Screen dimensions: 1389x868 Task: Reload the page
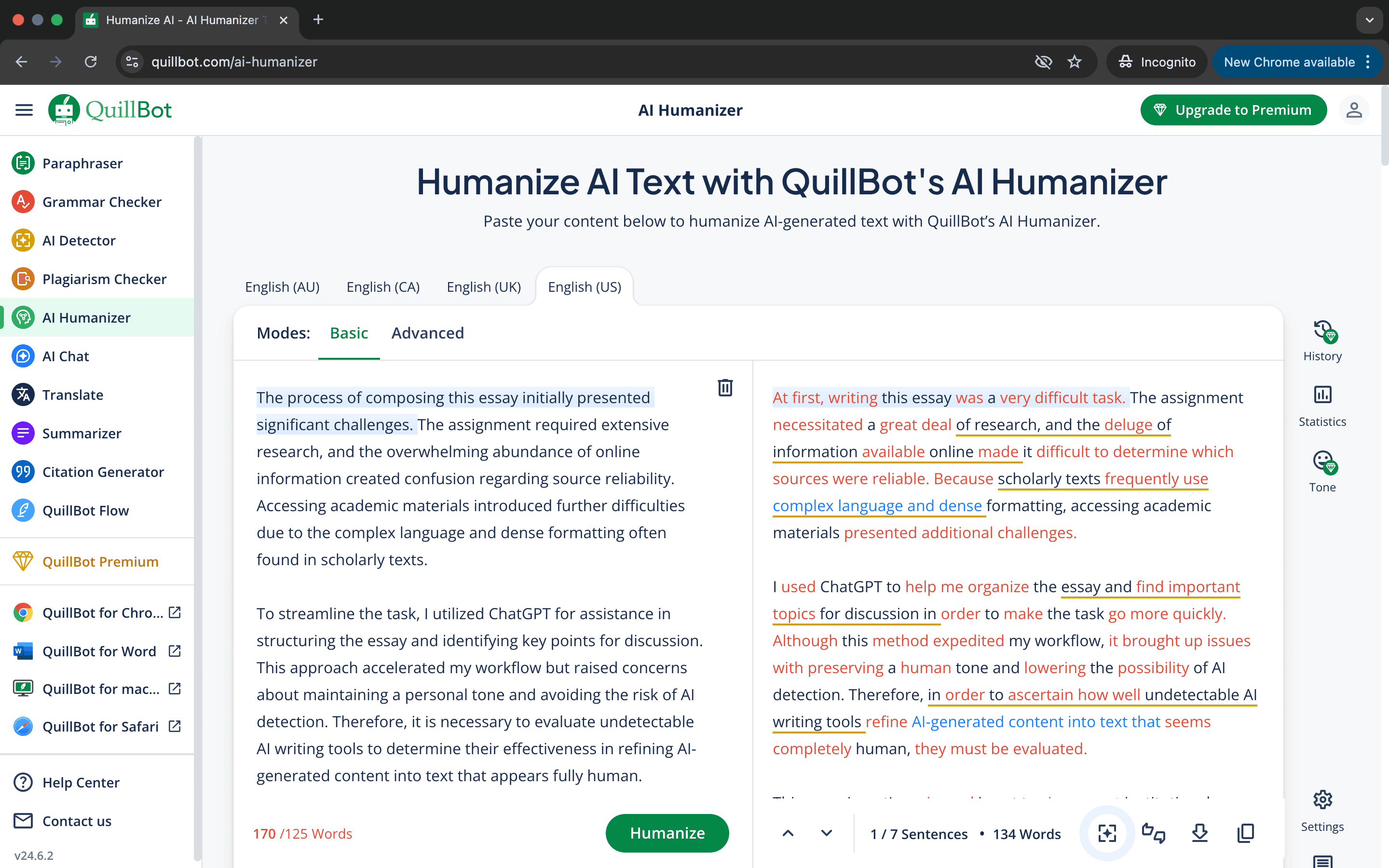pos(91,62)
